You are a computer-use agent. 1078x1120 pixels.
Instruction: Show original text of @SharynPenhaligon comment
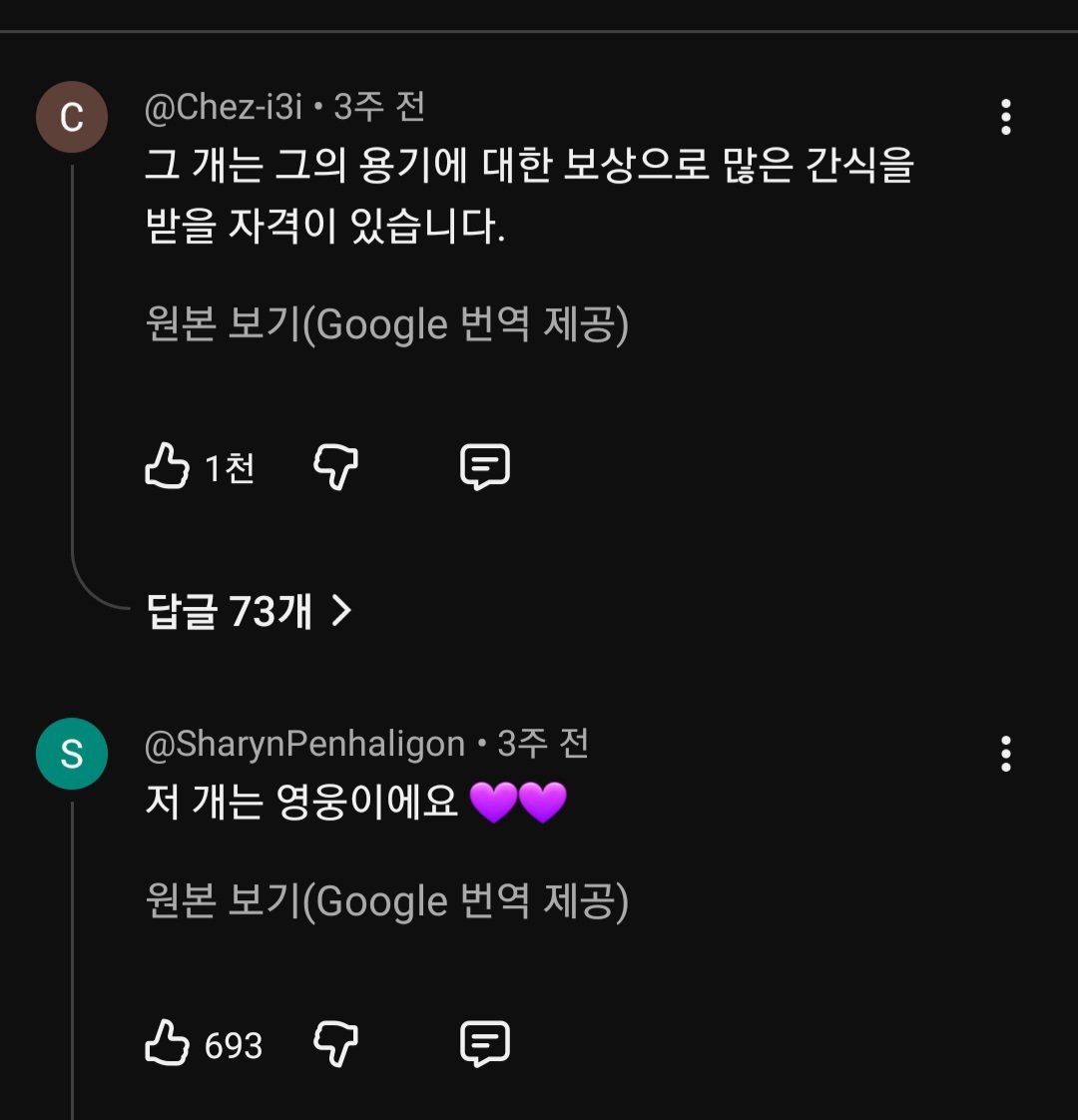tap(387, 902)
